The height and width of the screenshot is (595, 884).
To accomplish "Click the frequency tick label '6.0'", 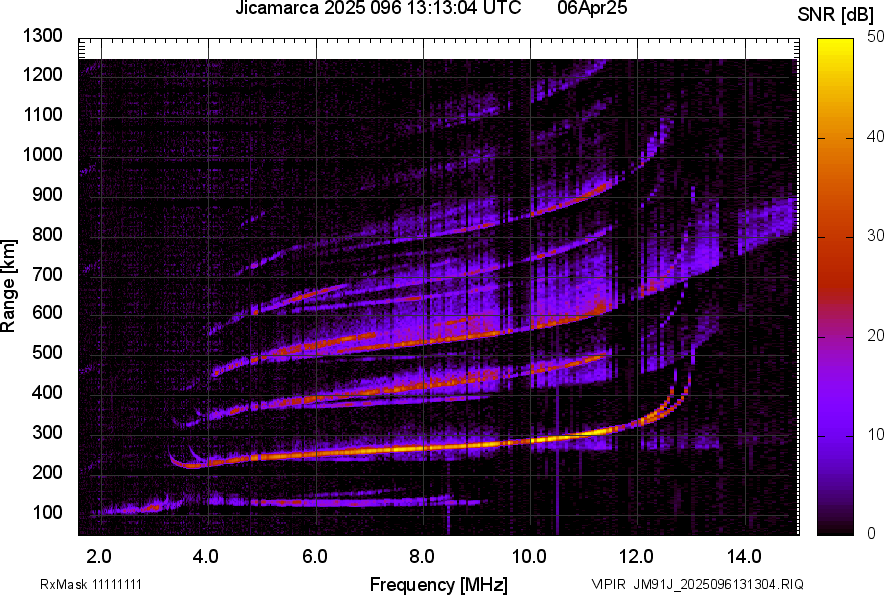I will coord(315,557).
